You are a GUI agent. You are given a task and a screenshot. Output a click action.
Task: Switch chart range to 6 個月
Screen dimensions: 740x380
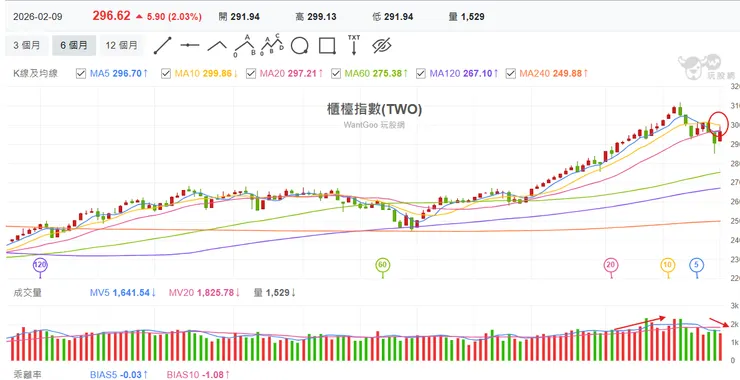tap(74, 45)
